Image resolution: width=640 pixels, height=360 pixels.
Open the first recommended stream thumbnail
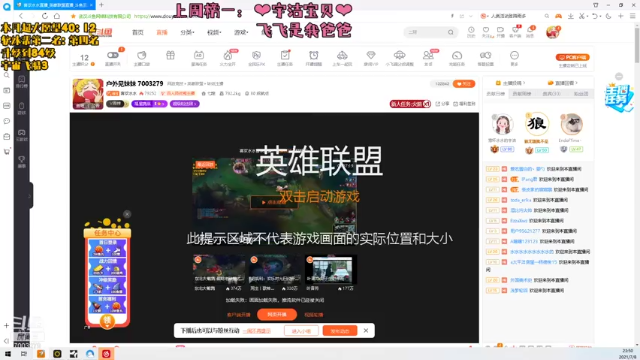218,269
